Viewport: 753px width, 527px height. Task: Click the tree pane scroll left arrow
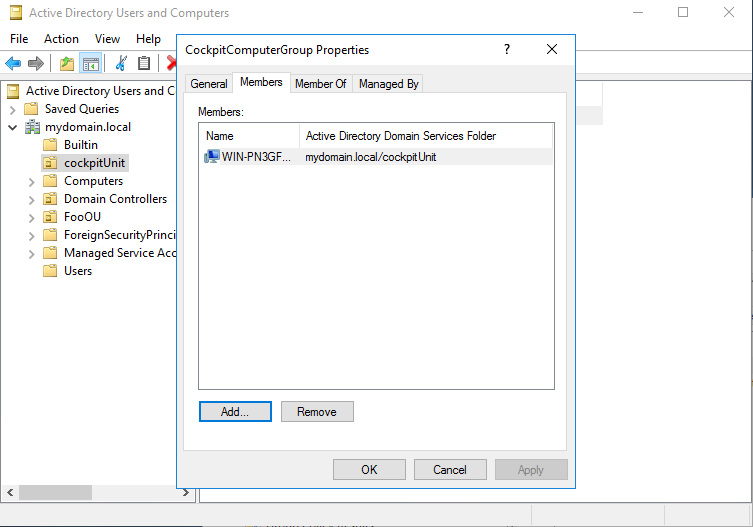click(x=10, y=492)
